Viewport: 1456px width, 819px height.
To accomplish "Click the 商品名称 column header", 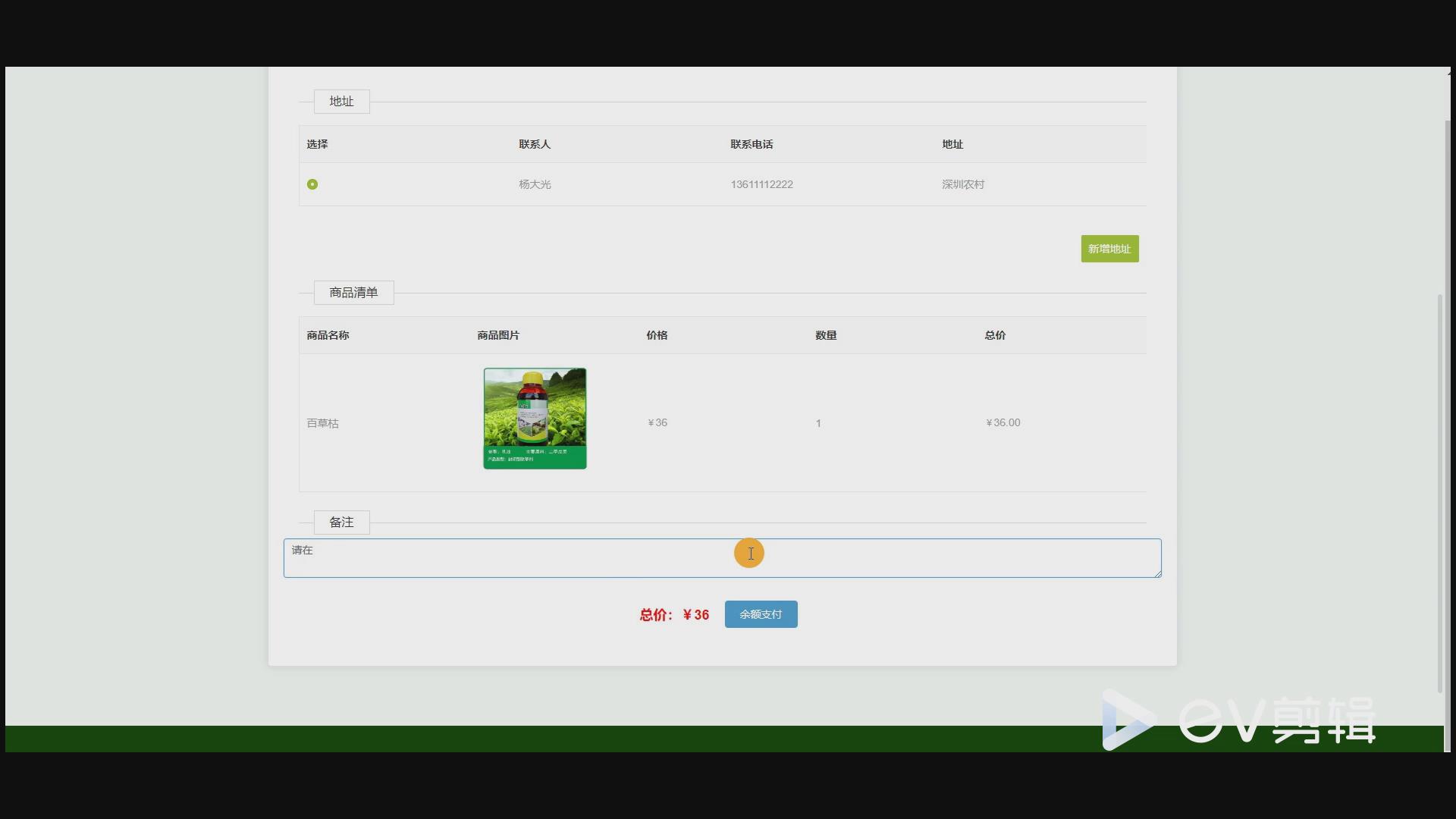I will pyautogui.click(x=328, y=335).
